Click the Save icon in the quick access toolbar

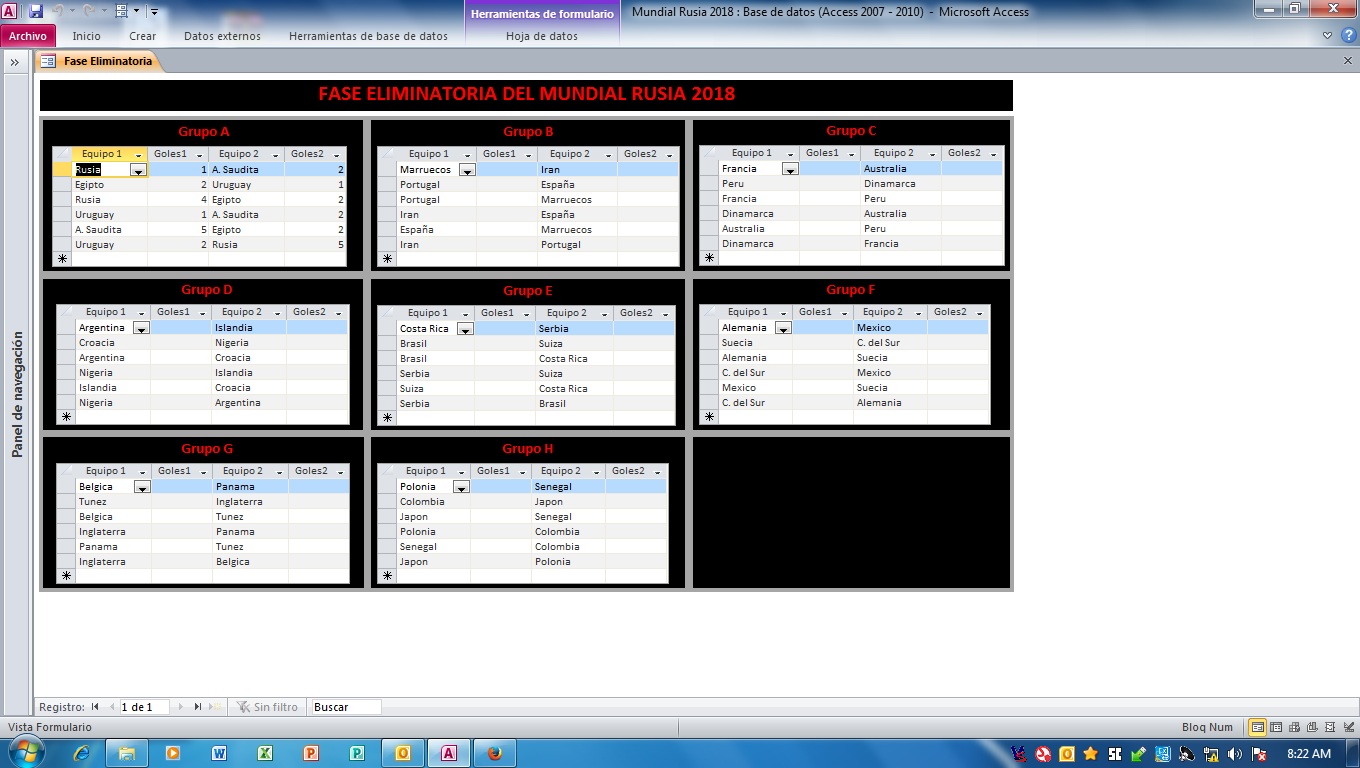click(x=36, y=11)
